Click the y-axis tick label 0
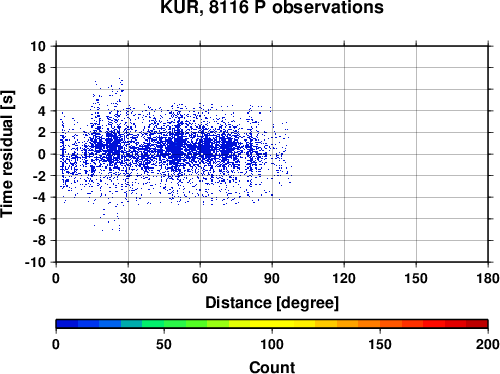 pos(42,154)
